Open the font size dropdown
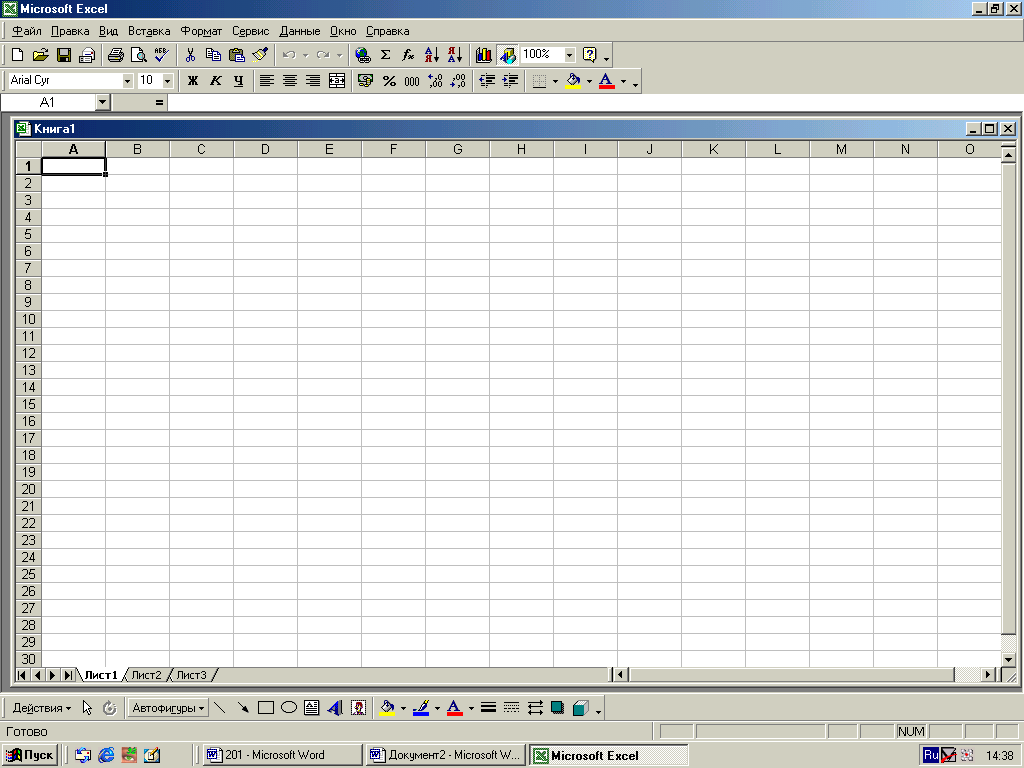Screen dimensions: 1024x768 pos(168,81)
